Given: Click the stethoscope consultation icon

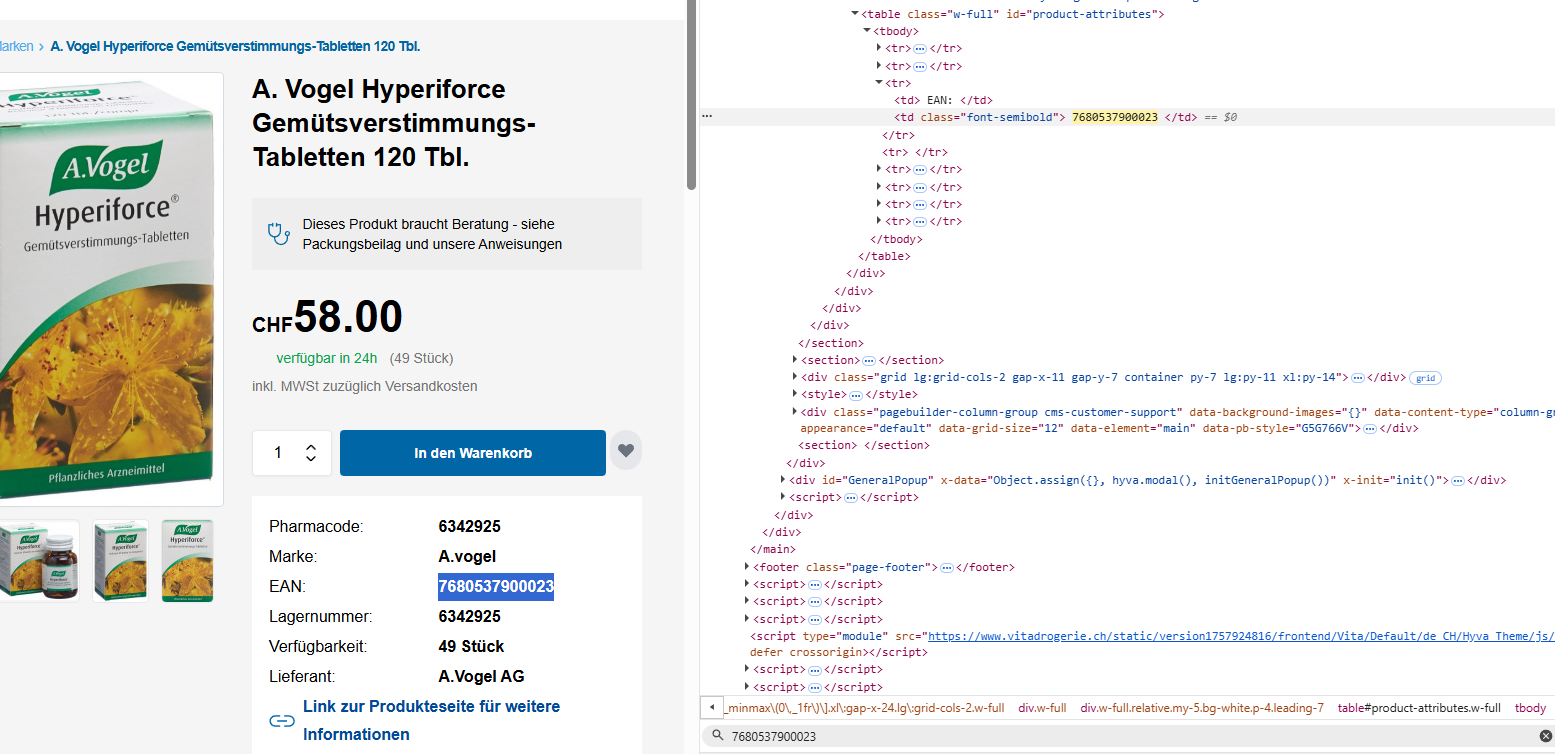Looking at the screenshot, I should tap(278, 234).
